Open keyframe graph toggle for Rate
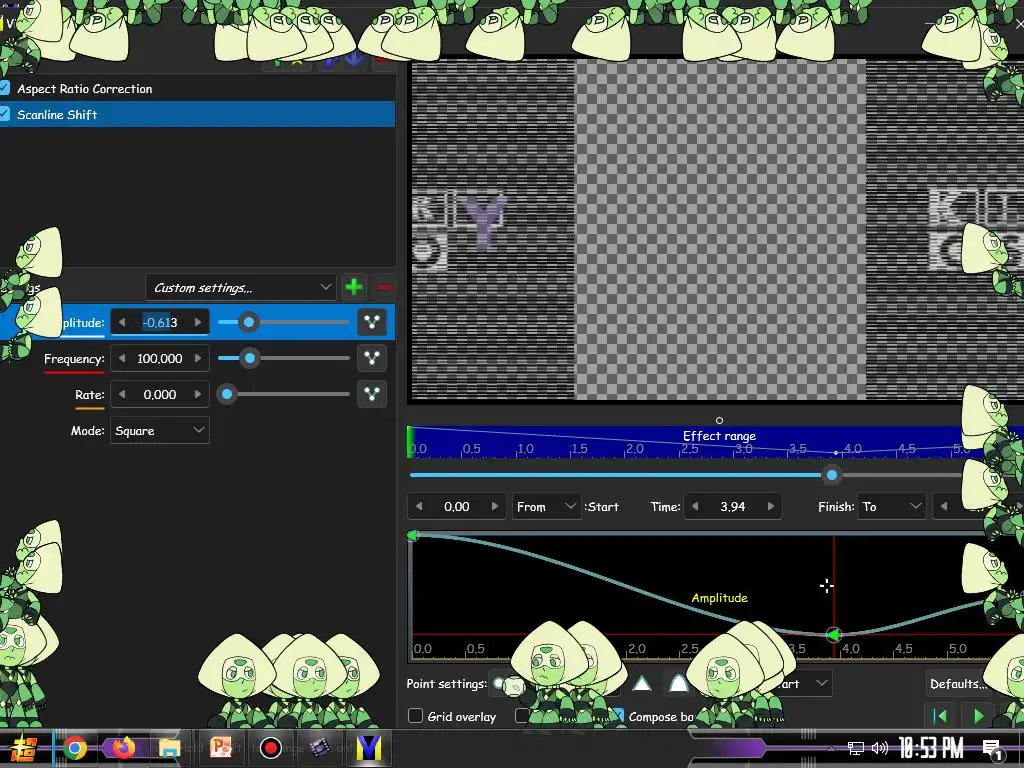1024x768 pixels. [x=372, y=394]
